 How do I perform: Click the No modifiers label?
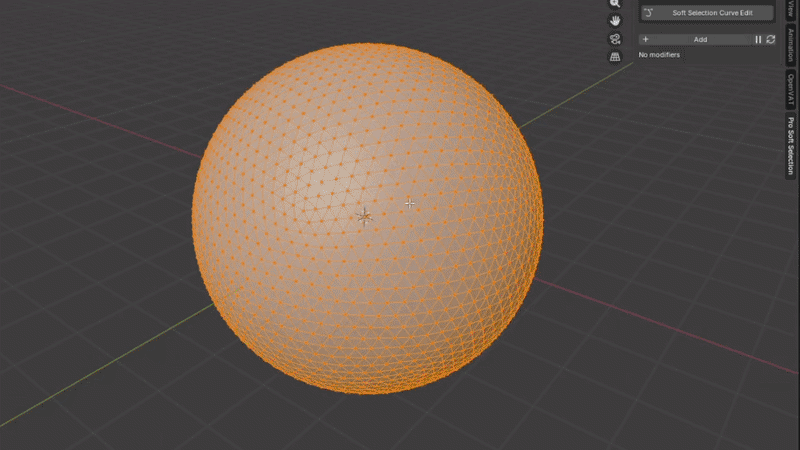(659, 55)
